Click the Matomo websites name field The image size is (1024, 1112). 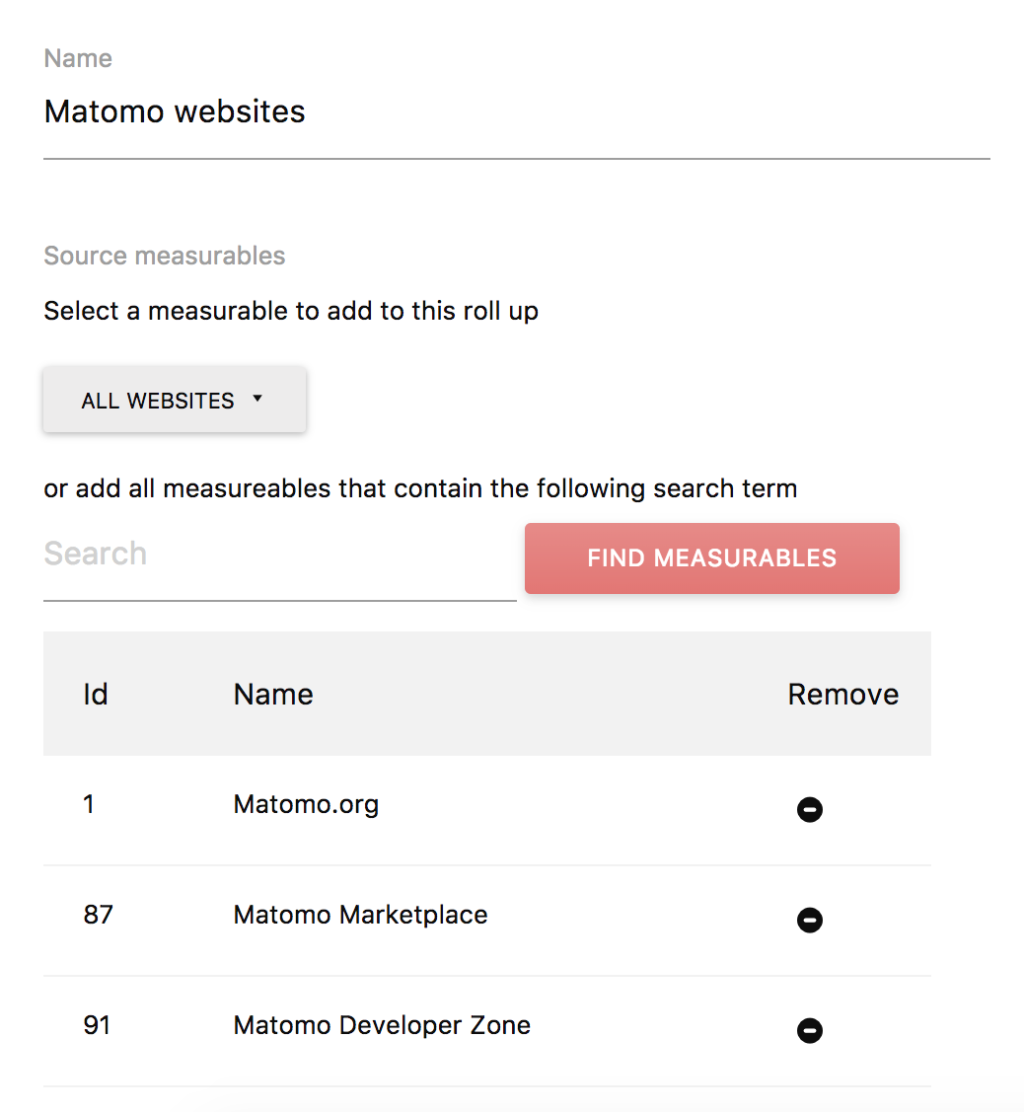[x=516, y=112]
